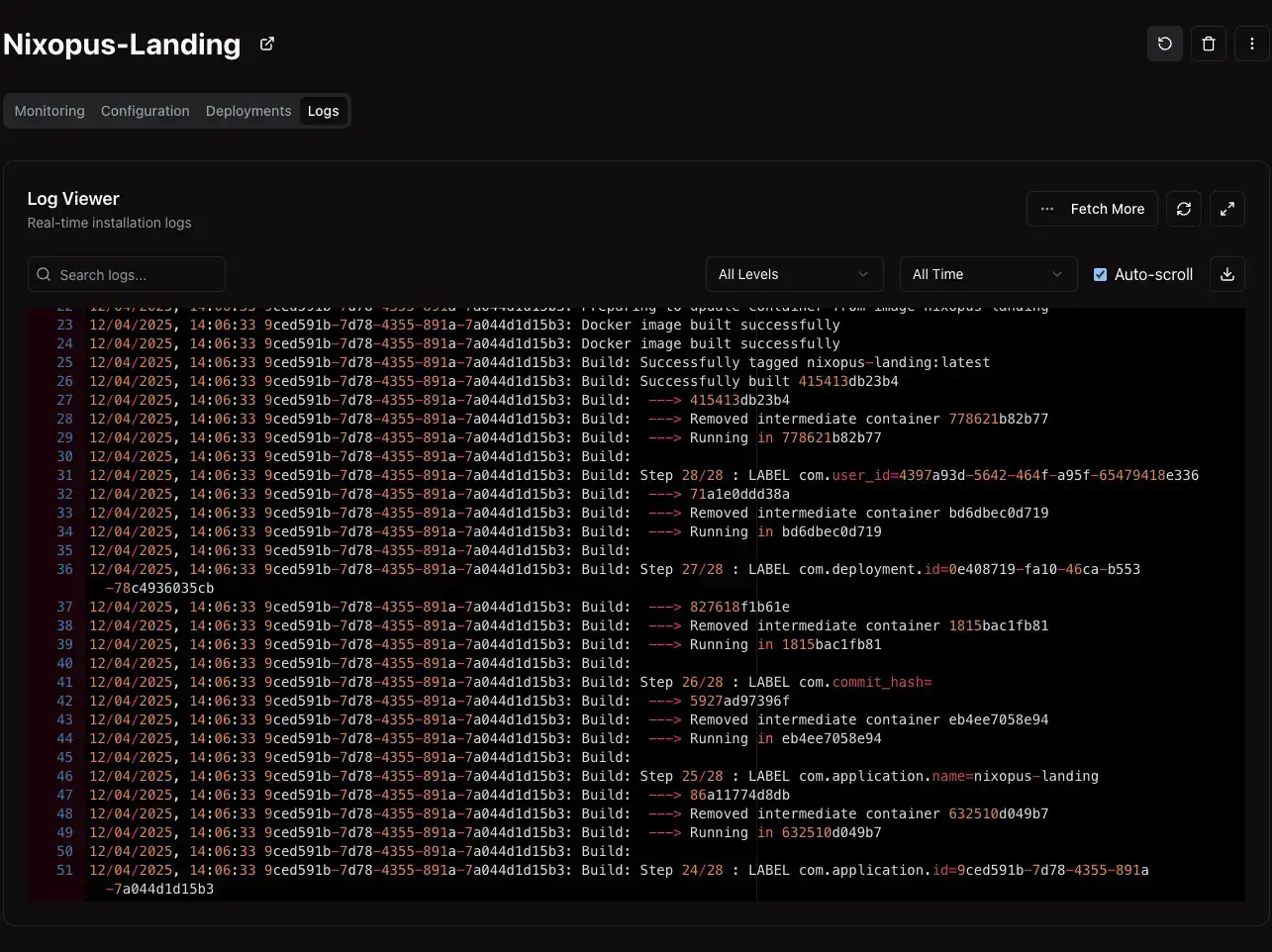Viewport: 1272px width, 952px height.
Task: Click 'Removed intermediate container 778621b82b77' line
Action: click(x=569, y=419)
